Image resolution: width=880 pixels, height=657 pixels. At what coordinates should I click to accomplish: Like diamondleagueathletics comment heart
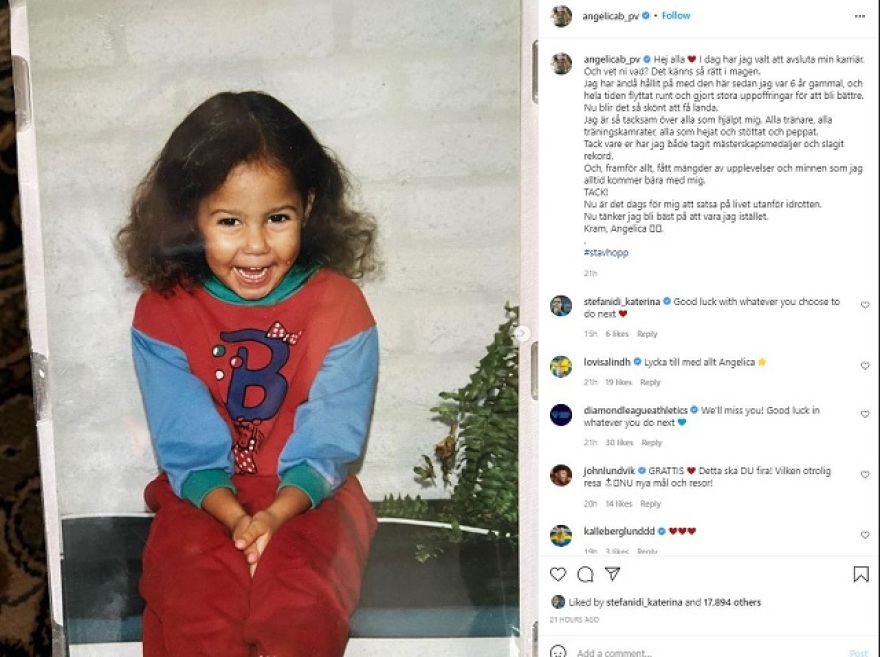865,414
